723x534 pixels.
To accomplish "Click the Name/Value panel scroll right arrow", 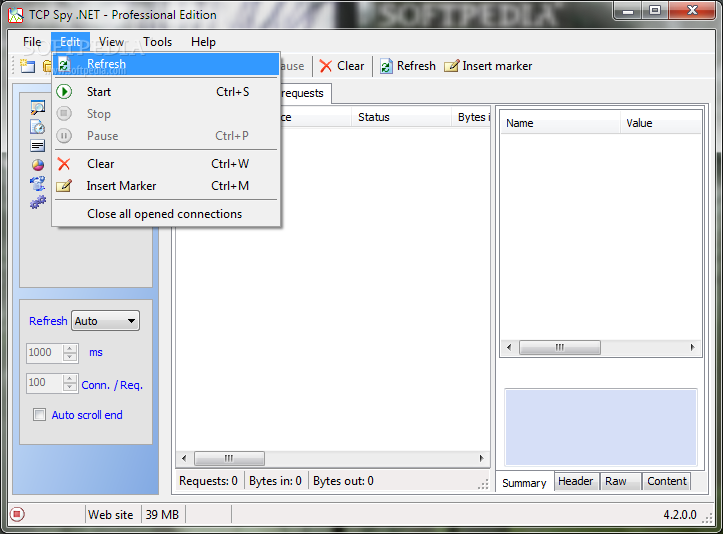I will click(x=693, y=347).
